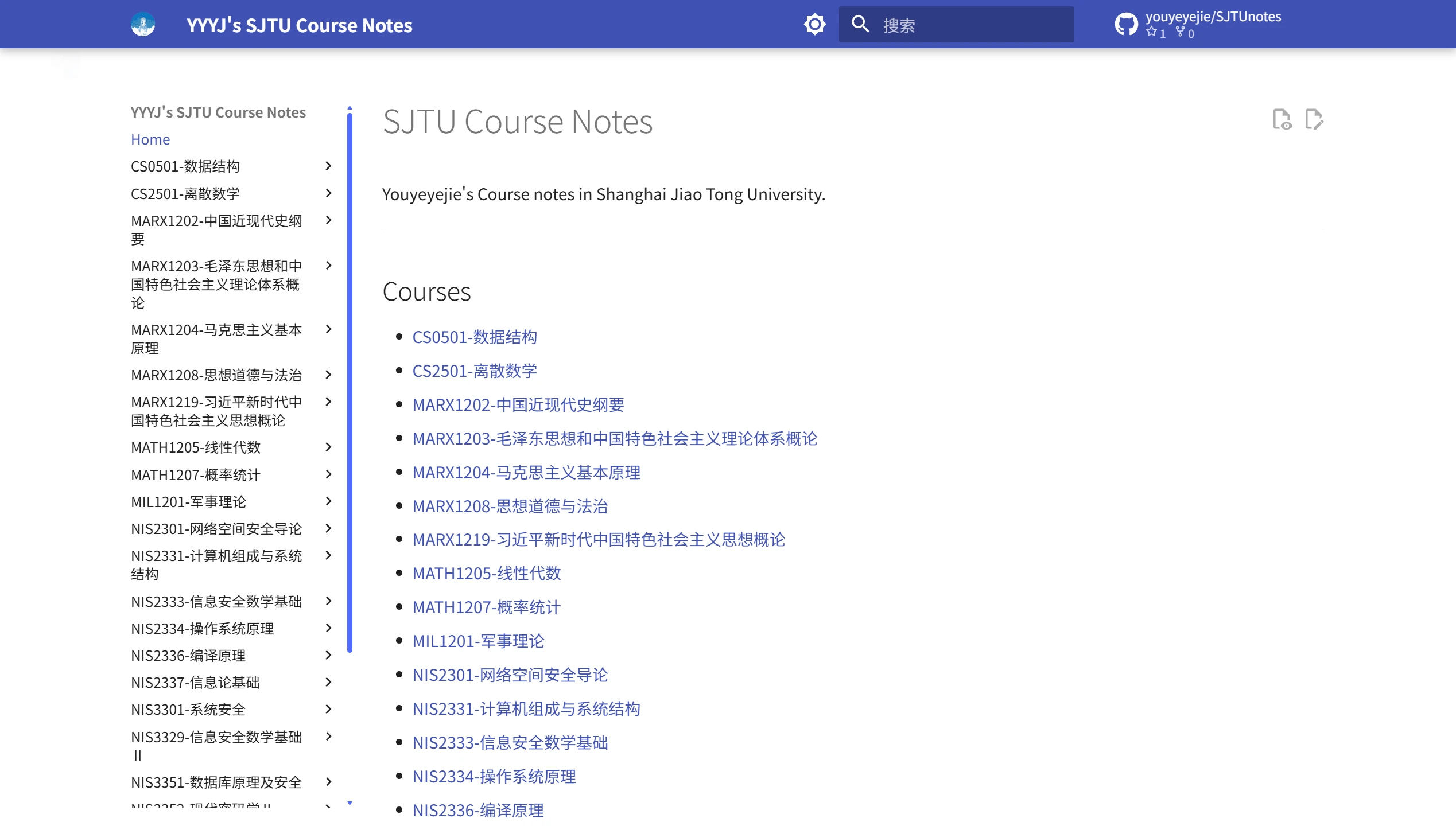
Task: Expand MARX1202-中国近现代史纲要 sidebar chevron
Action: (328, 220)
